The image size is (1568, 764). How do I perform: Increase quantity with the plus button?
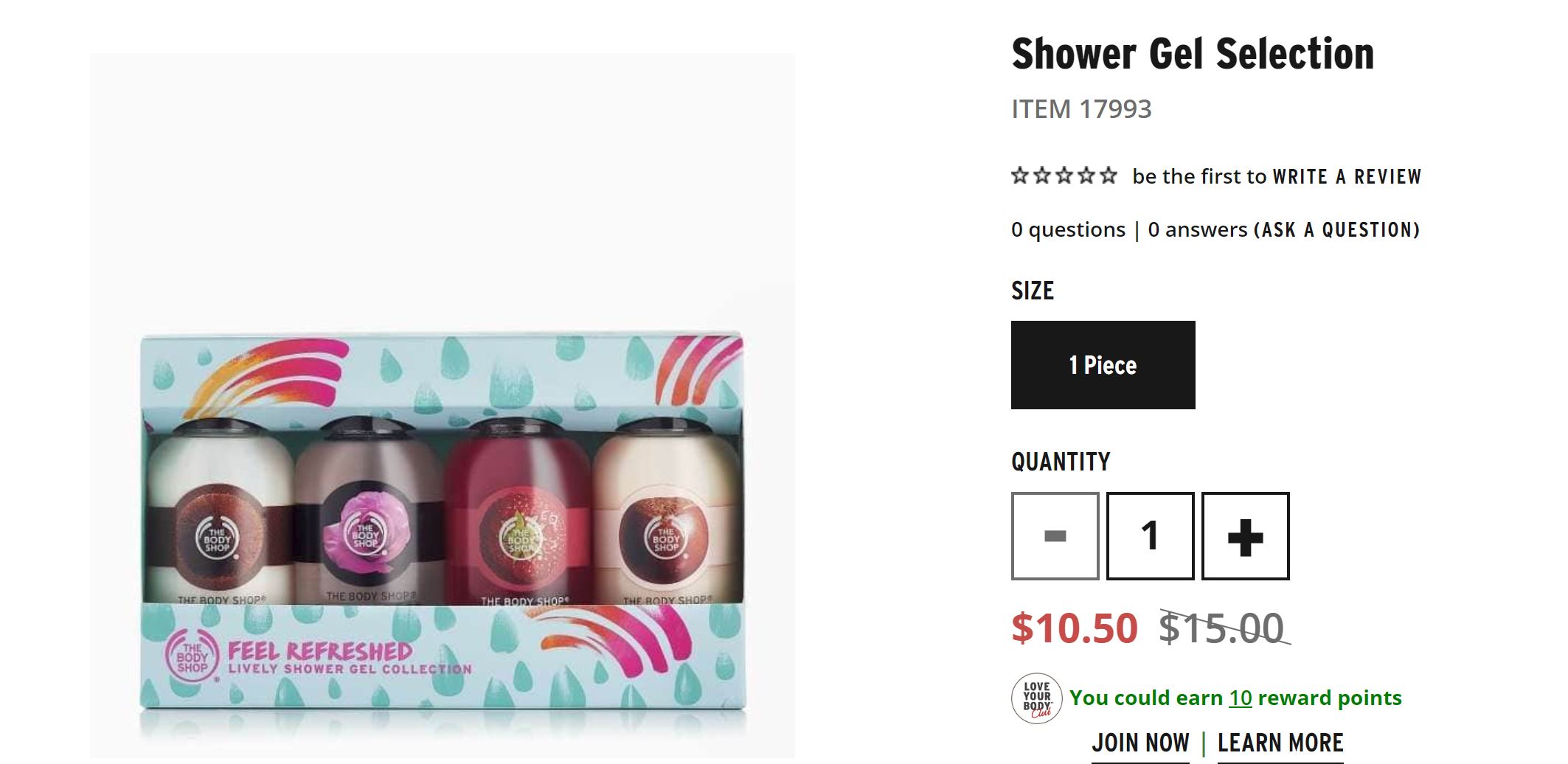click(x=1245, y=536)
